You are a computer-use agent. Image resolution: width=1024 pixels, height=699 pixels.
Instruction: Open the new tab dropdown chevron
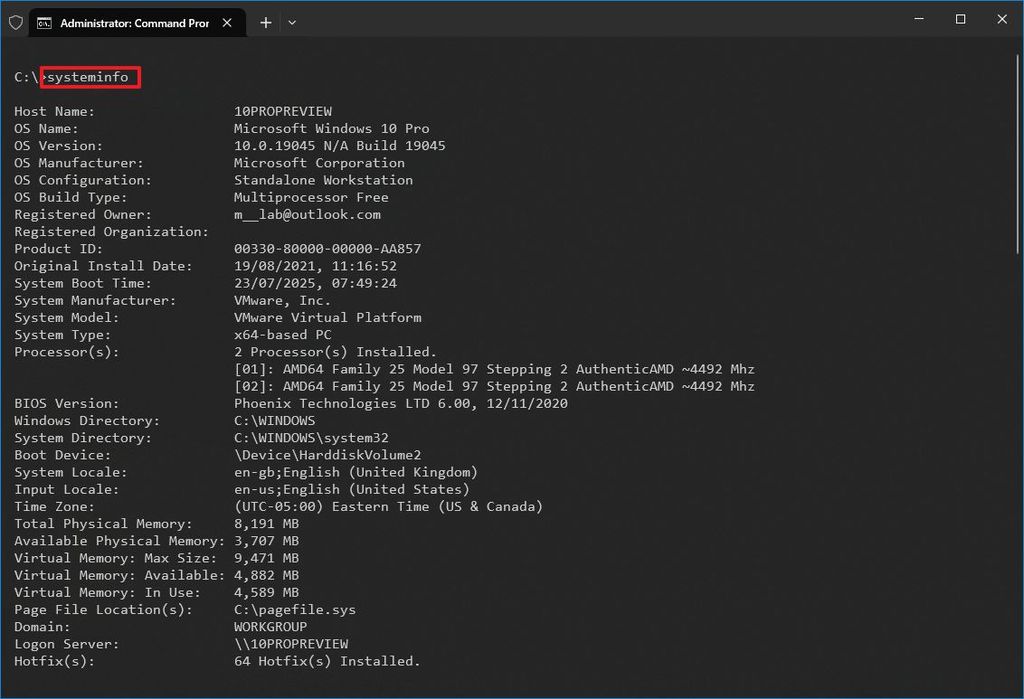[292, 21]
